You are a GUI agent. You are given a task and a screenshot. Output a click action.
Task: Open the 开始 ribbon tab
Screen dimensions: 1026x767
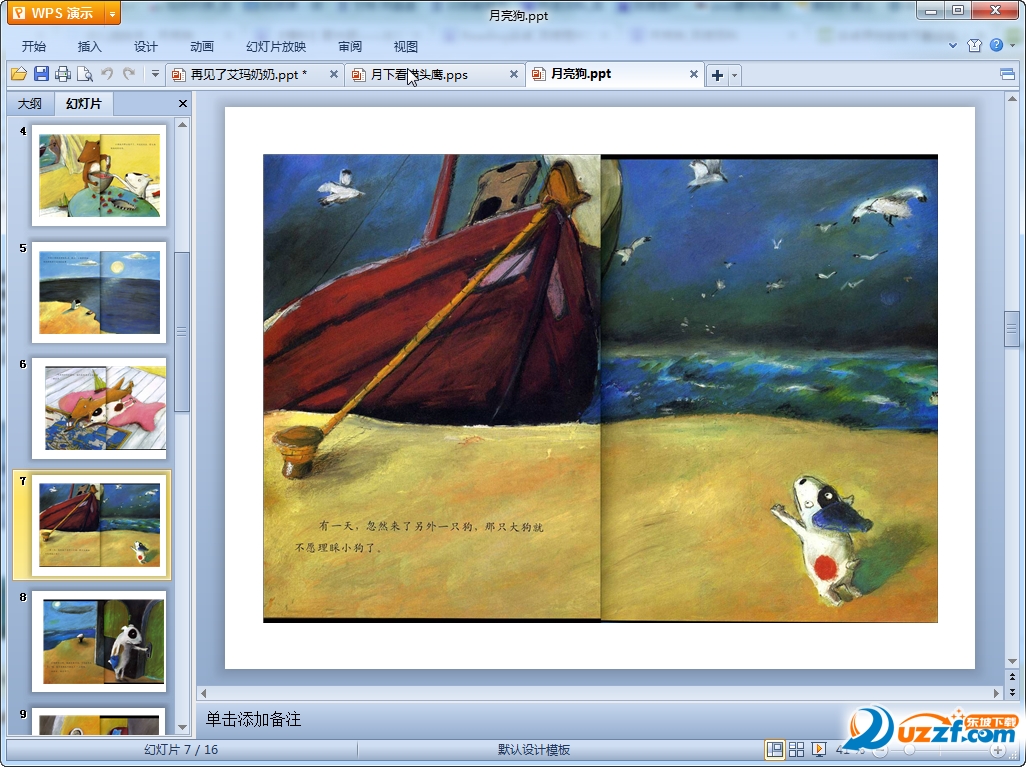33,46
